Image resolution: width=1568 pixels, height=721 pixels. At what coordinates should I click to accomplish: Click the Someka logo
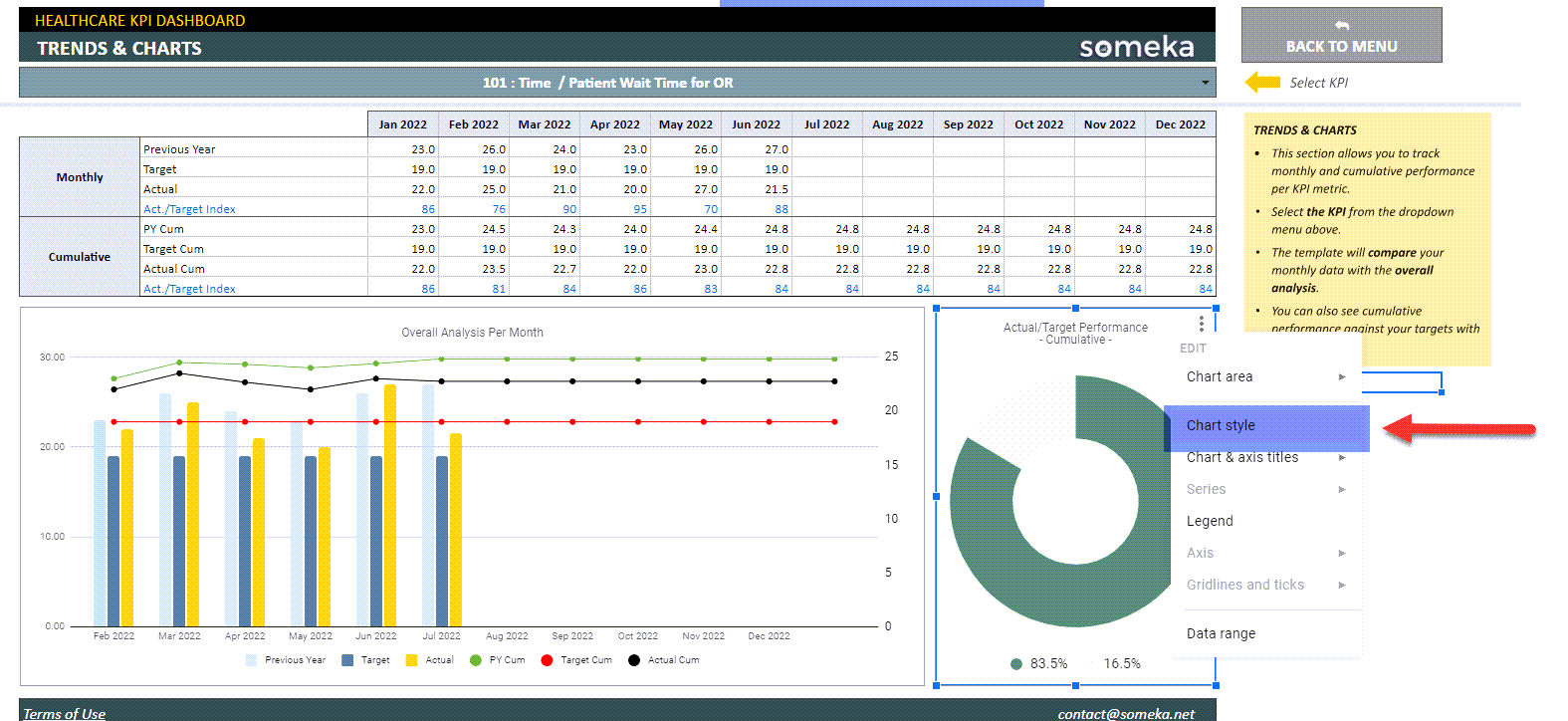point(1137,47)
